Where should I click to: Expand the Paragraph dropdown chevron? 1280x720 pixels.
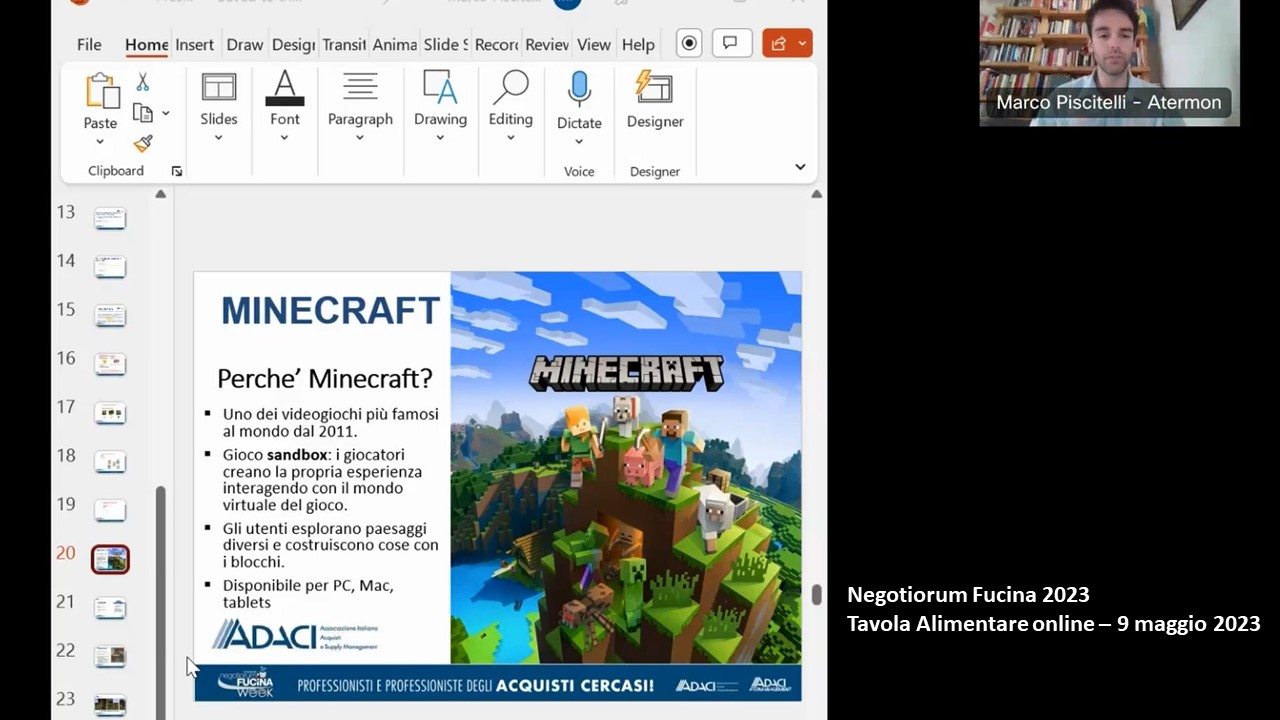[x=360, y=138]
